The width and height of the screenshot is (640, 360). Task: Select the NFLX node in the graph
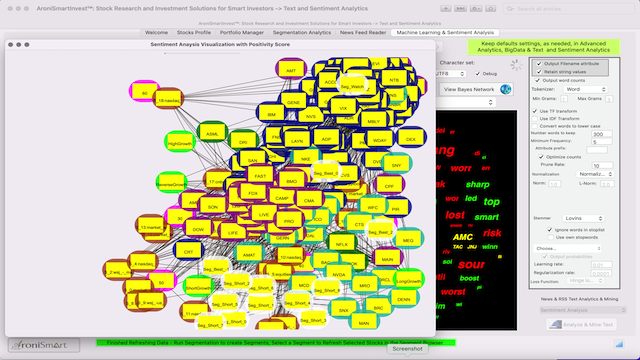click(341, 244)
